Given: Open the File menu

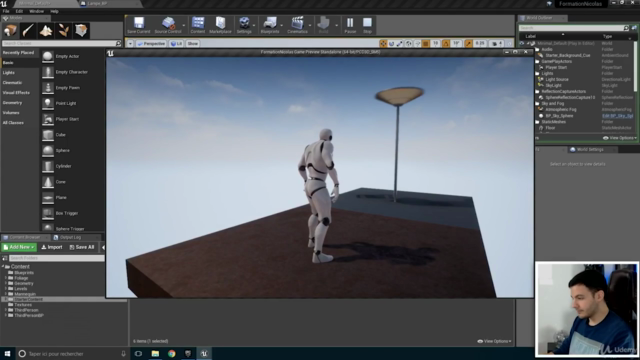Looking at the screenshot, I should click(x=6, y=11).
